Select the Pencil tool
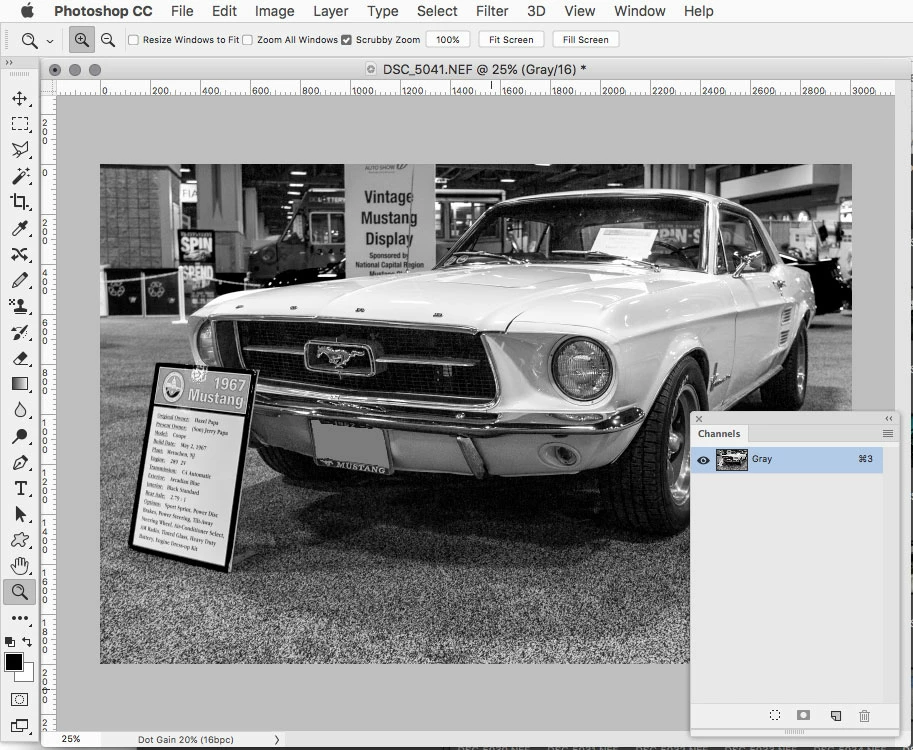The width and height of the screenshot is (913, 750). pyautogui.click(x=20, y=280)
